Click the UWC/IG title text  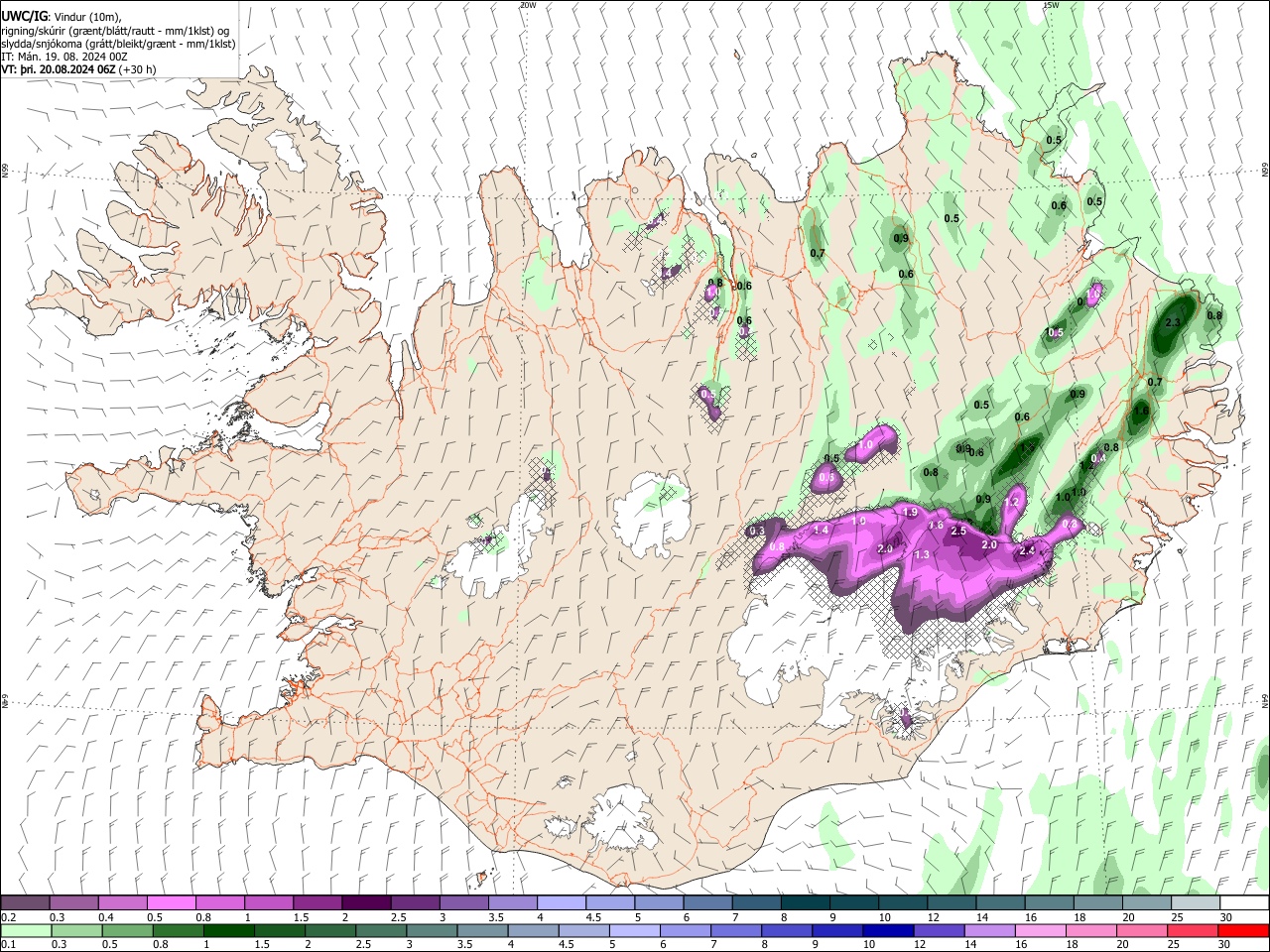[x=24, y=17]
